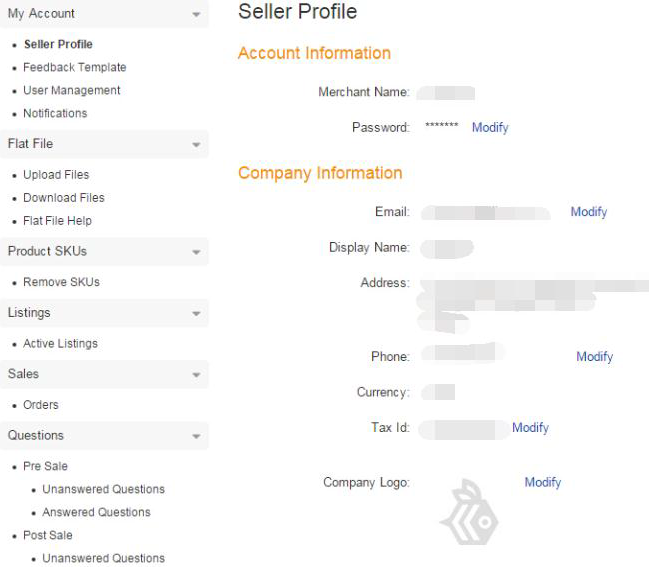
Task: Open Flat File Help
Action: coord(57,221)
